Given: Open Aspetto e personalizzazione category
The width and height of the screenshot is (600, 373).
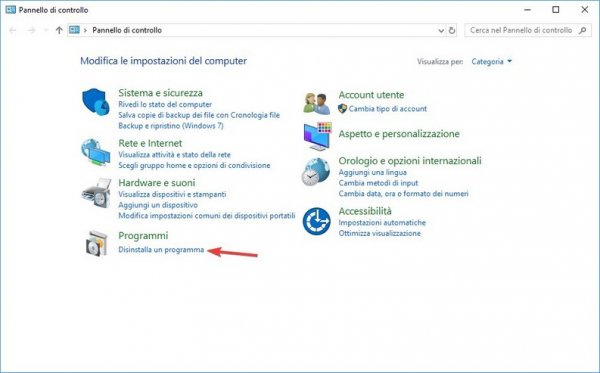Looking at the screenshot, I should point(399,134).
